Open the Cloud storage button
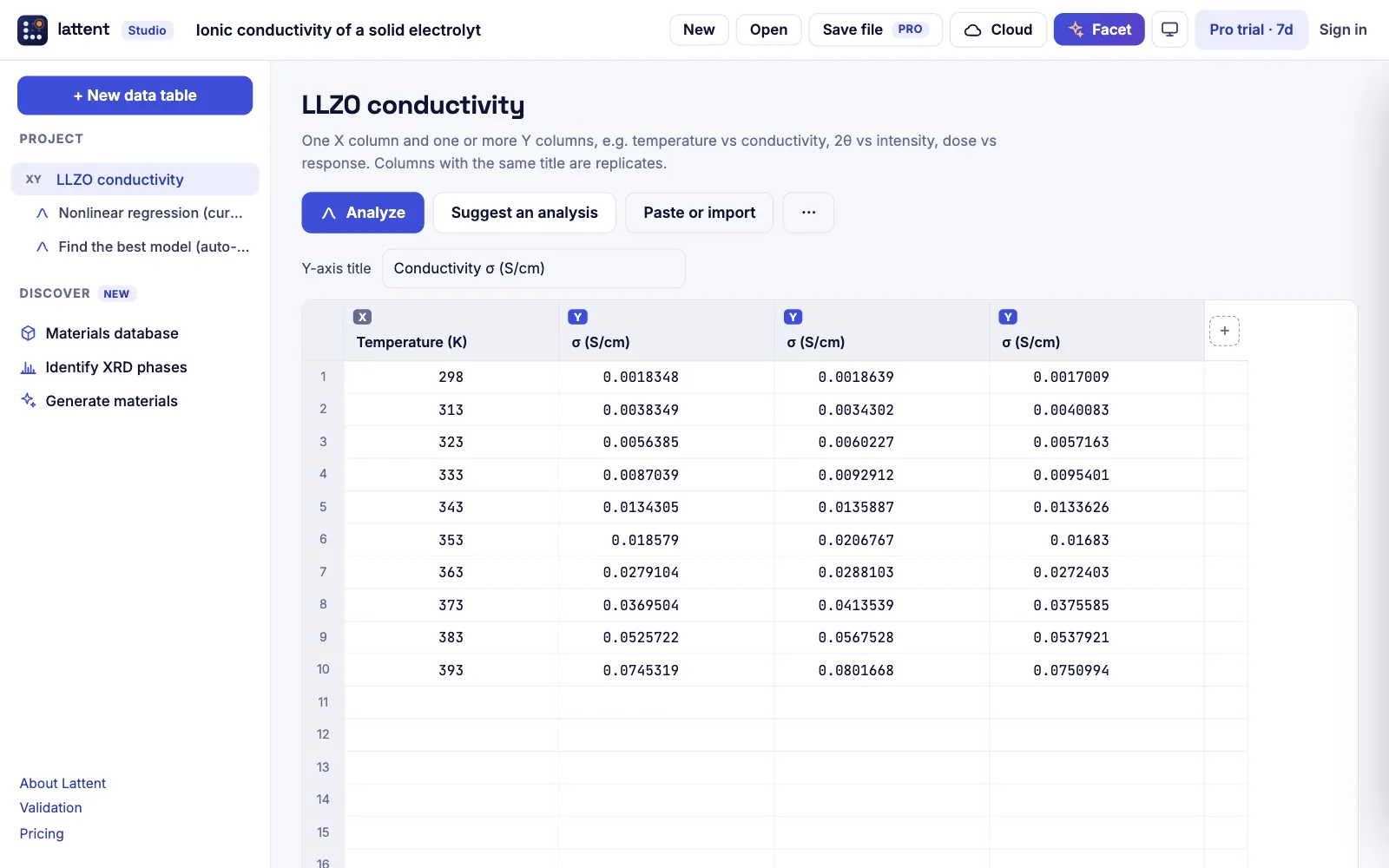1389x868 pixels. (998, 30)
